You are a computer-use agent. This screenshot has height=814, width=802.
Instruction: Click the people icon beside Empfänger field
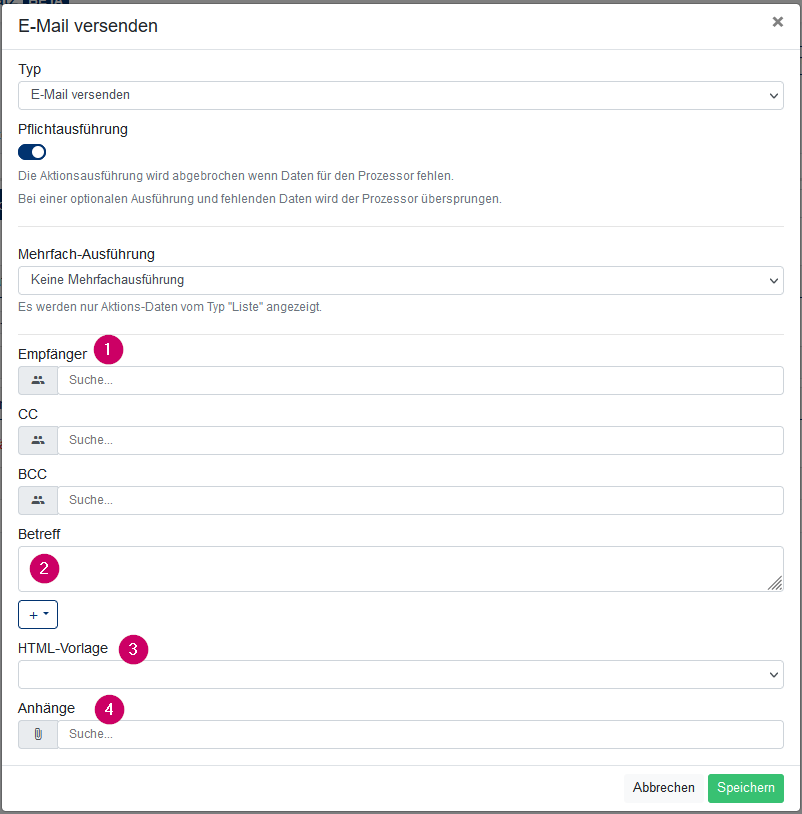pos(38,380)
